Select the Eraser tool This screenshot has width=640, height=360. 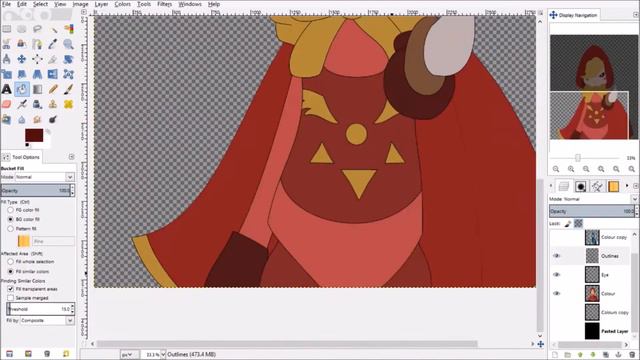(7, 104)
